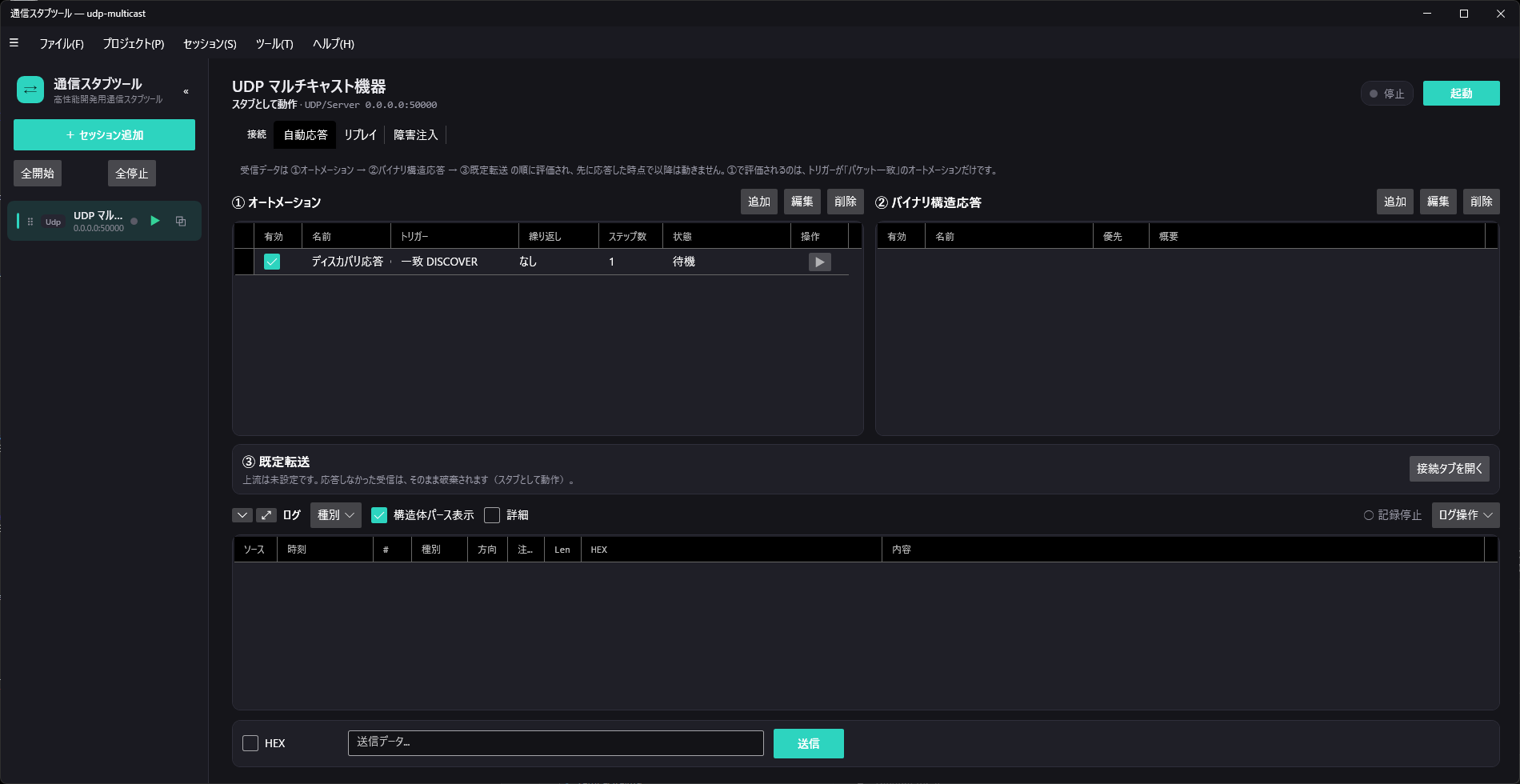Click the 時刻 log column header

point(325,549)
